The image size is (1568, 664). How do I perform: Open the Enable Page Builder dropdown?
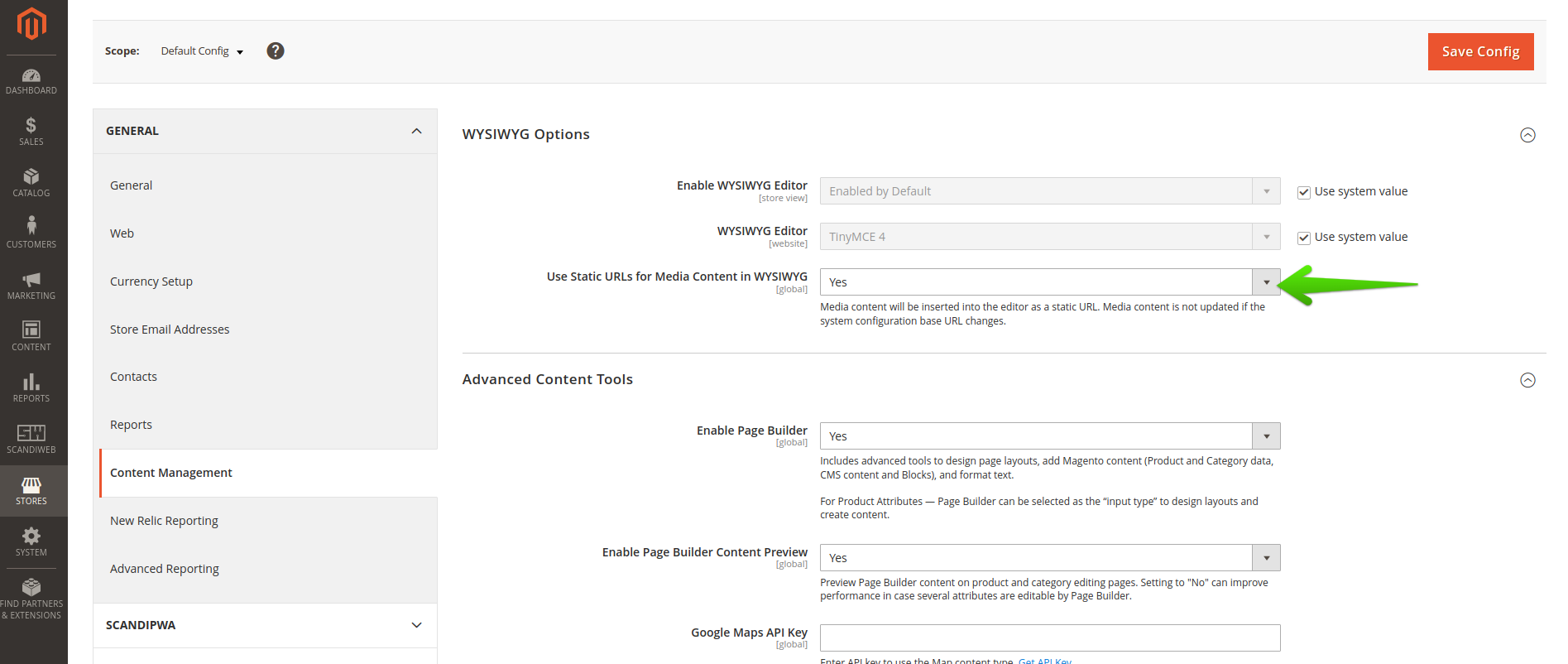[1050, 436]
